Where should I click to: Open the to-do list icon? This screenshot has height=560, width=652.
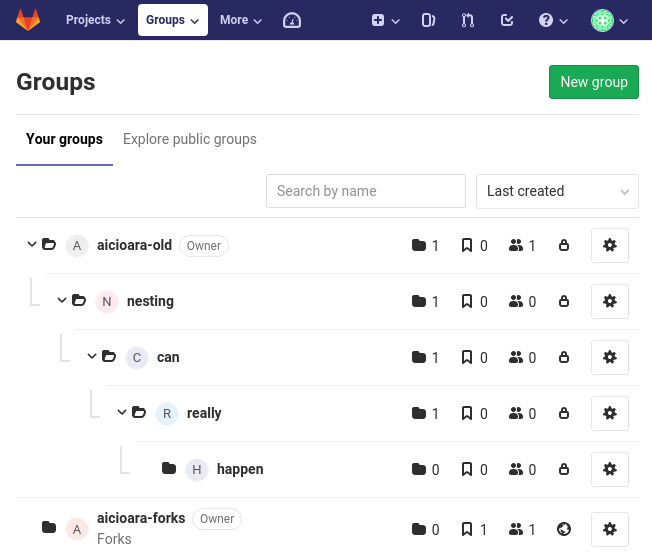tap(507, 20)
